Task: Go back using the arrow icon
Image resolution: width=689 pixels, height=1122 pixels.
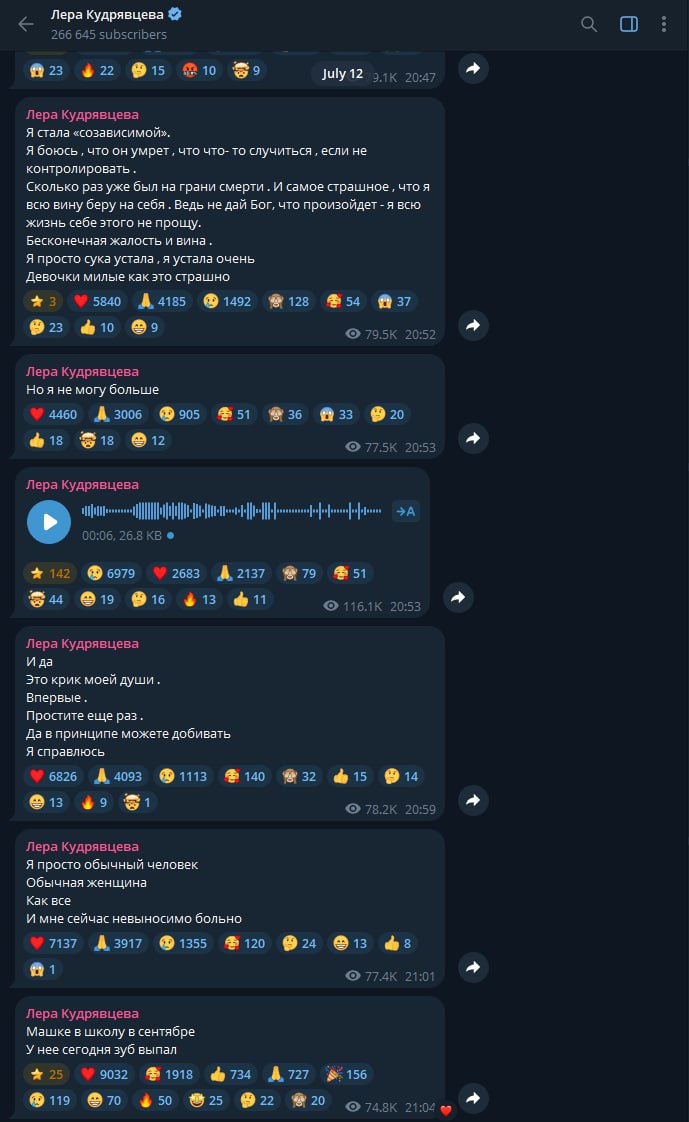Action: click(26, 24)
